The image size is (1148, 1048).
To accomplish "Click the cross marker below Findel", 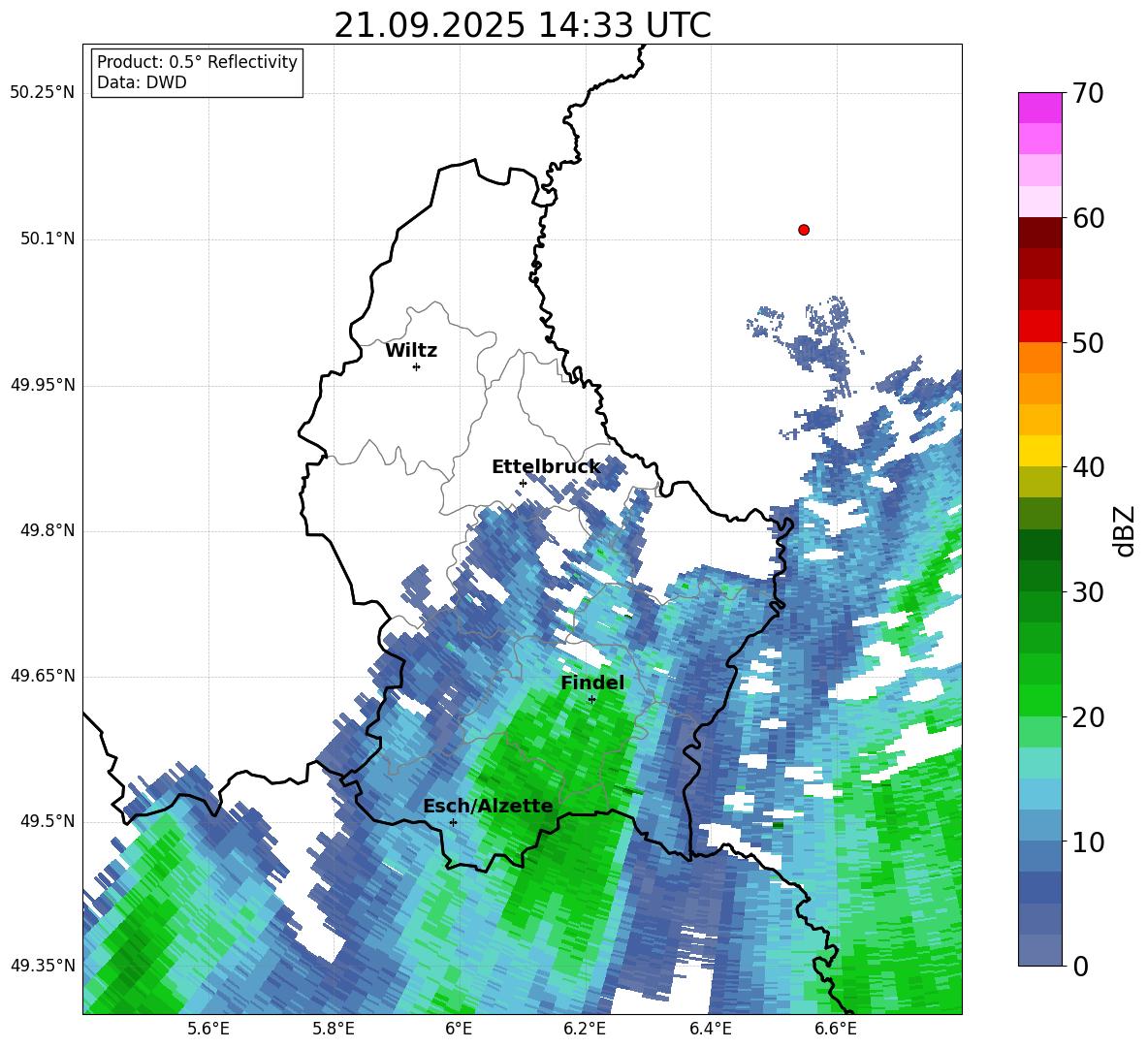I will [591, 699].
